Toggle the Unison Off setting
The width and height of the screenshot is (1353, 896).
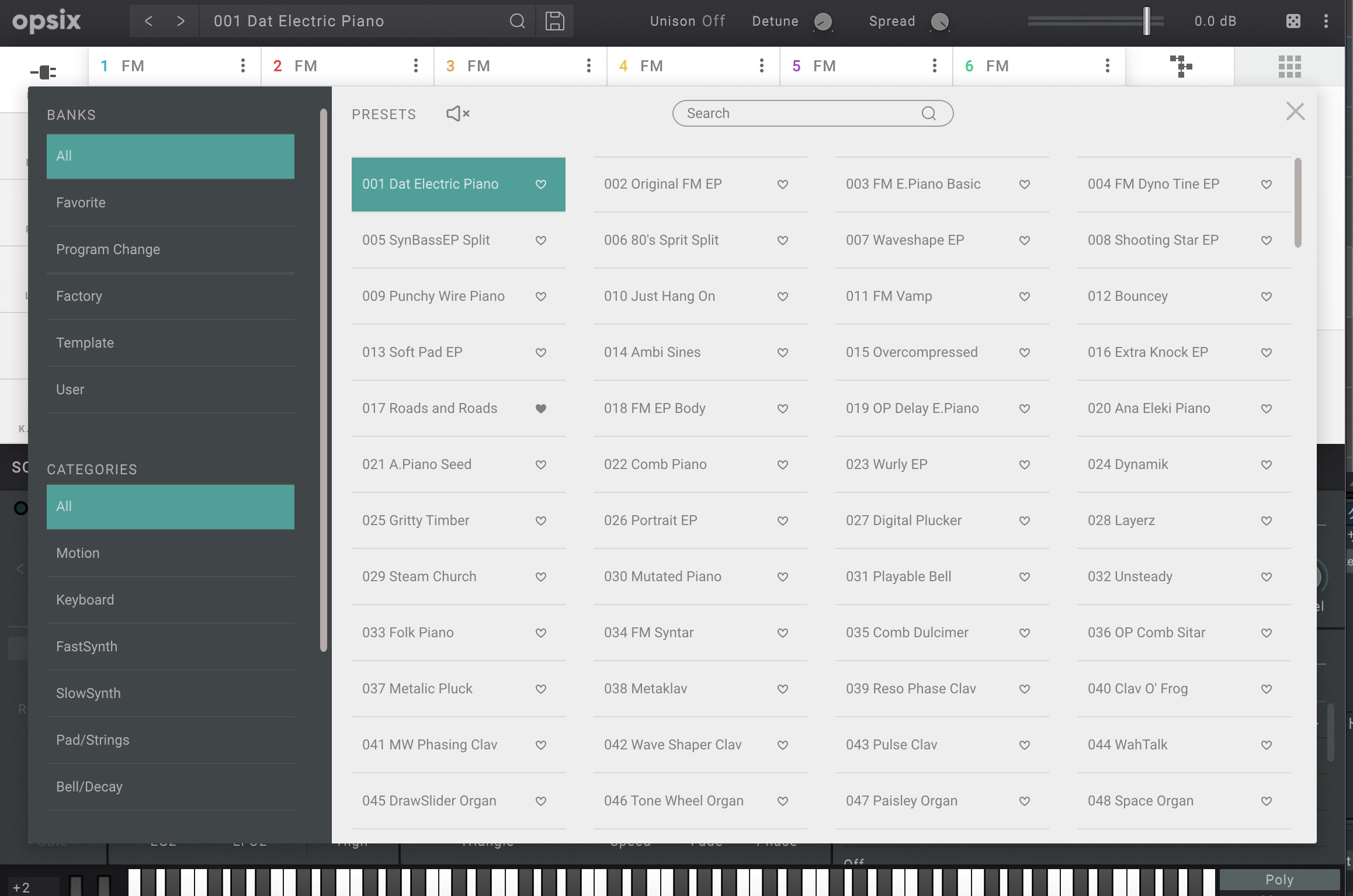(x=687, y=22)
